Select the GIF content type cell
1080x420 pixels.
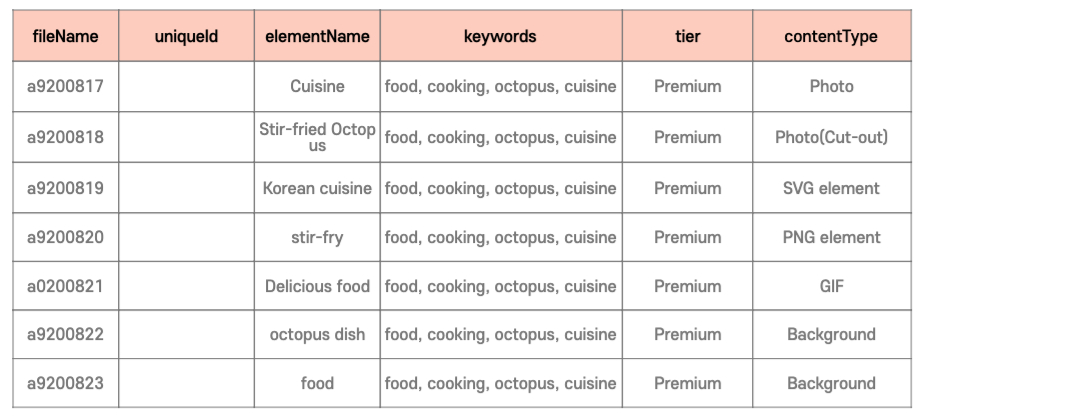click(x=831, y=287)
